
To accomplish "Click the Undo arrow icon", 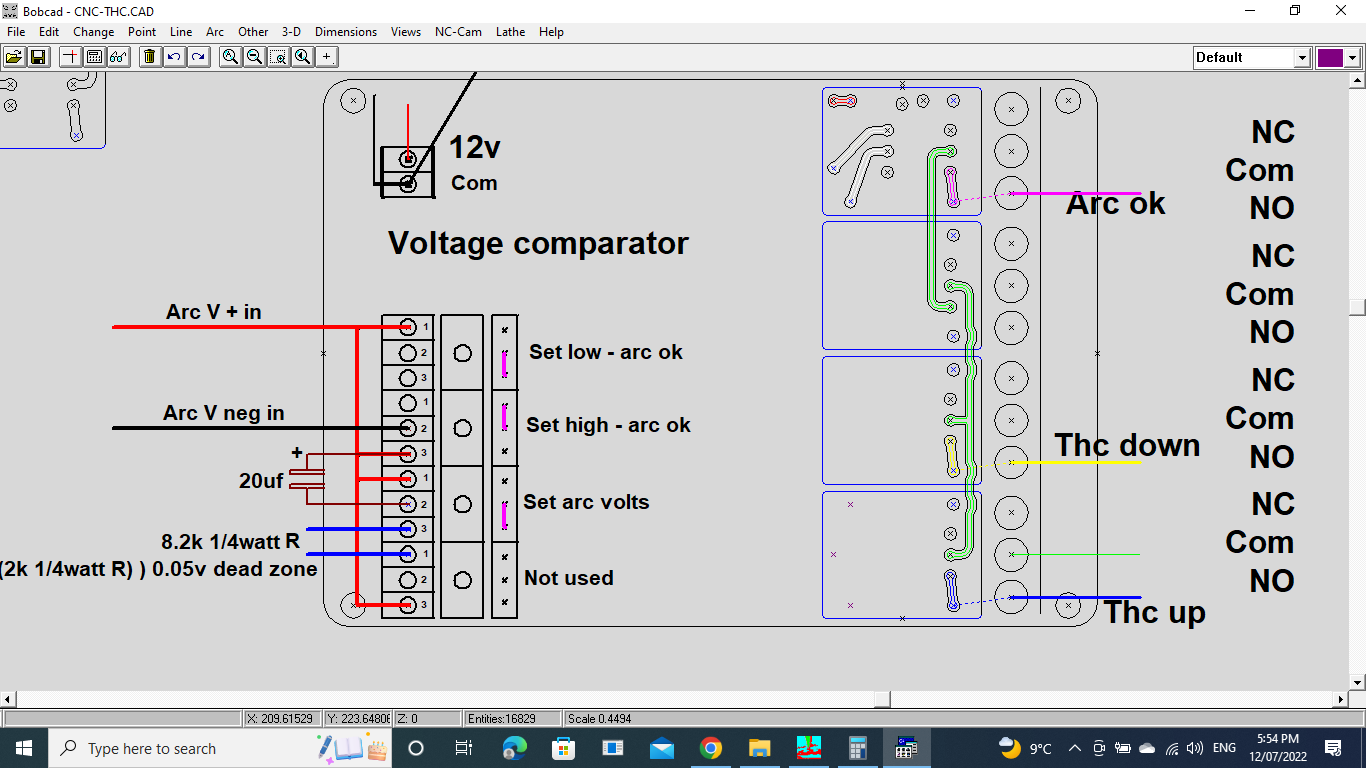I will point(174,57).
